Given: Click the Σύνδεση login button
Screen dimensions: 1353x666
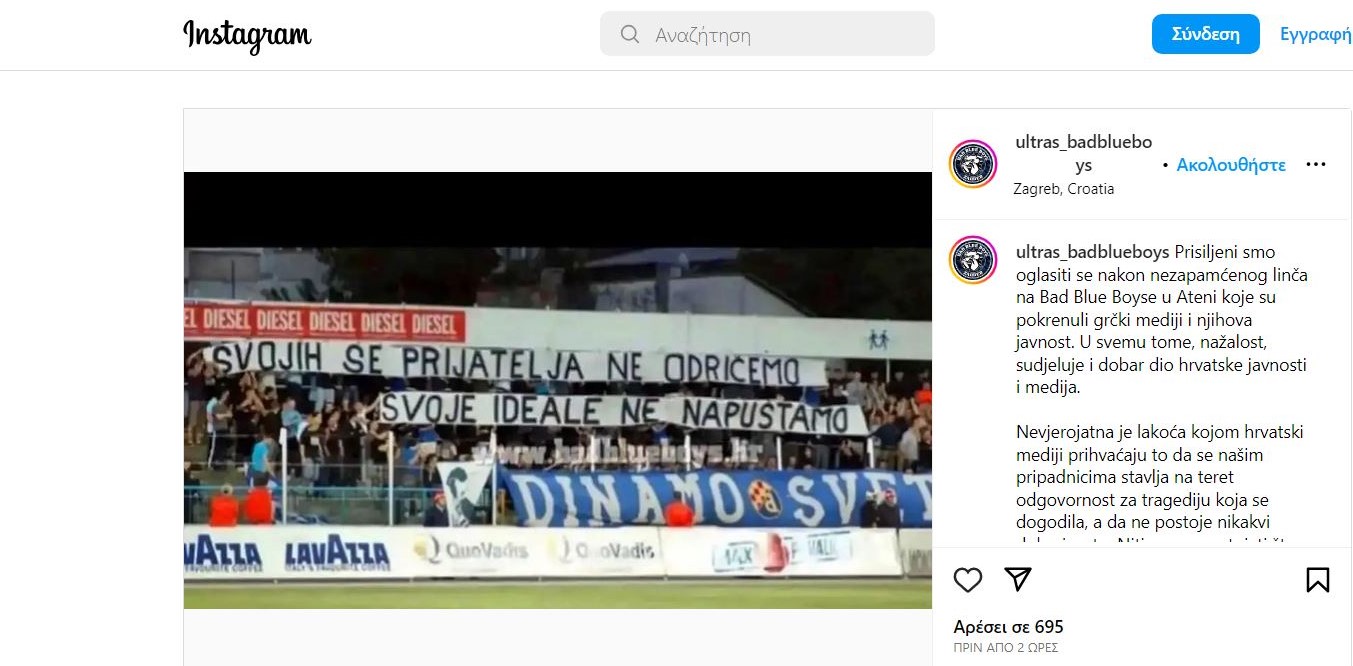Looking at the screenshot, I should coord(1206,34).
